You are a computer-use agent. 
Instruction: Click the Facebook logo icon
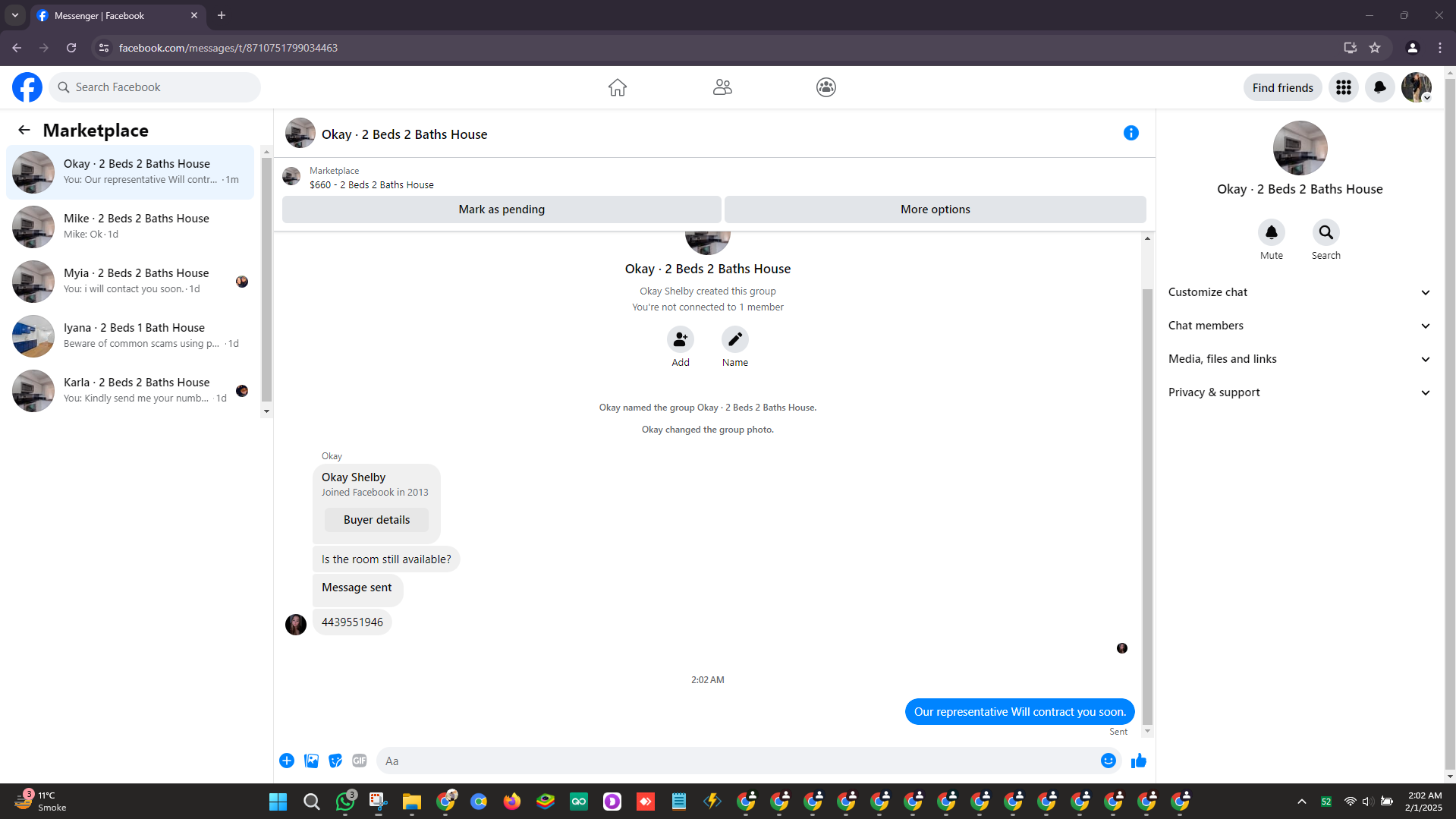[x=27, y=87]
